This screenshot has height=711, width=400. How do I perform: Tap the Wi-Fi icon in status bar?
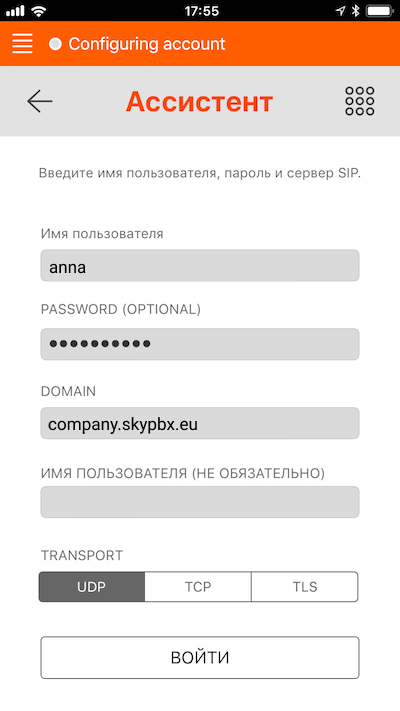point(39,11)
